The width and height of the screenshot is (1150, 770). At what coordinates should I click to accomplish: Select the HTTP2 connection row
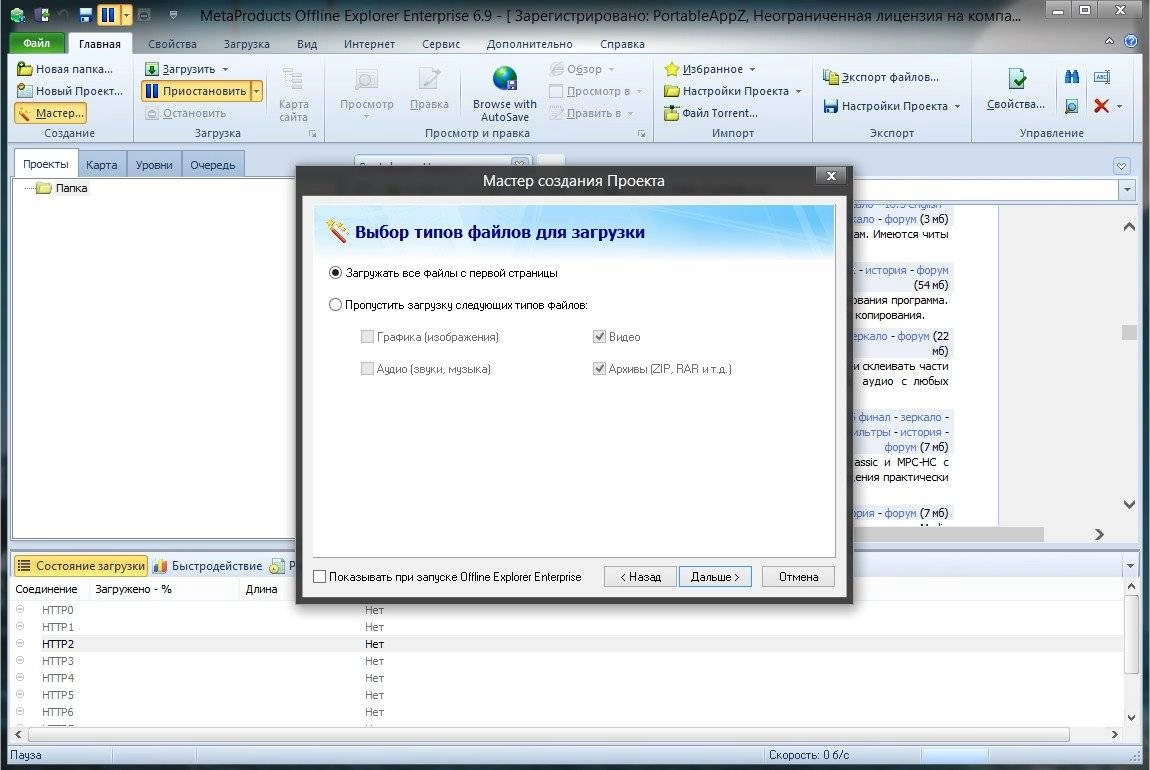568,644
